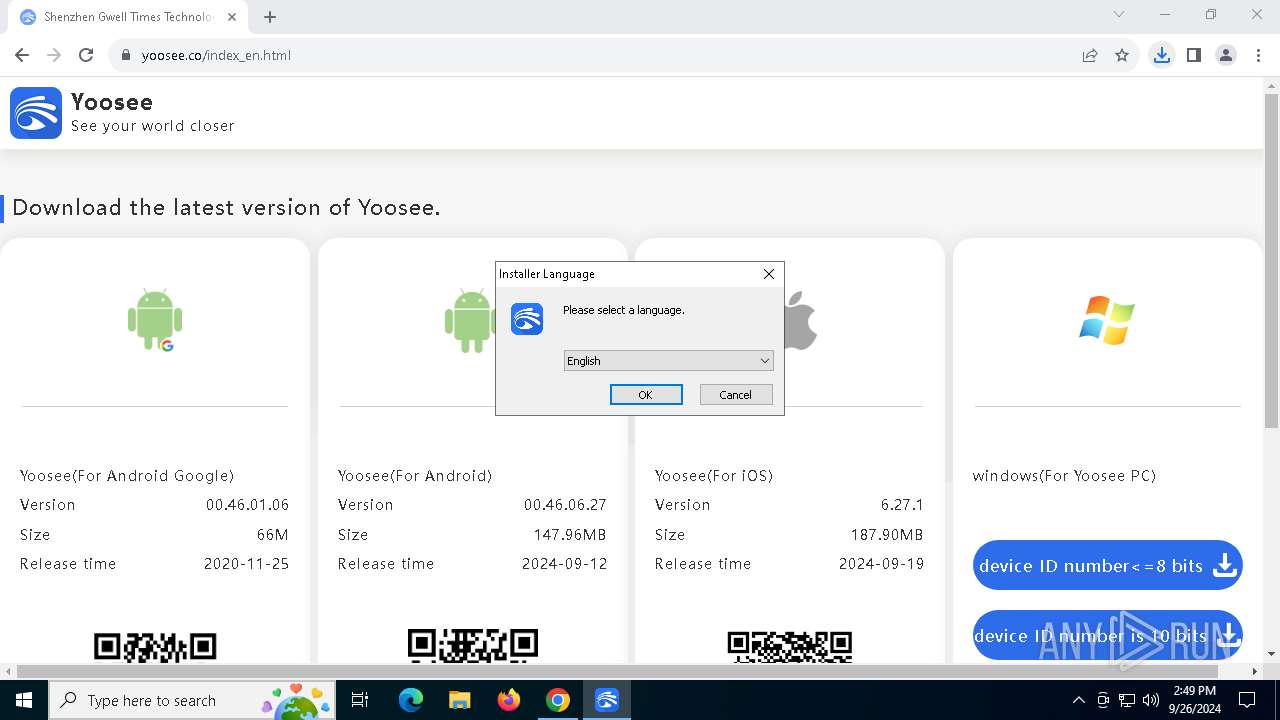Open Task View in taskbar
The width and height of the screenshot is (1280, 720).
360,700
